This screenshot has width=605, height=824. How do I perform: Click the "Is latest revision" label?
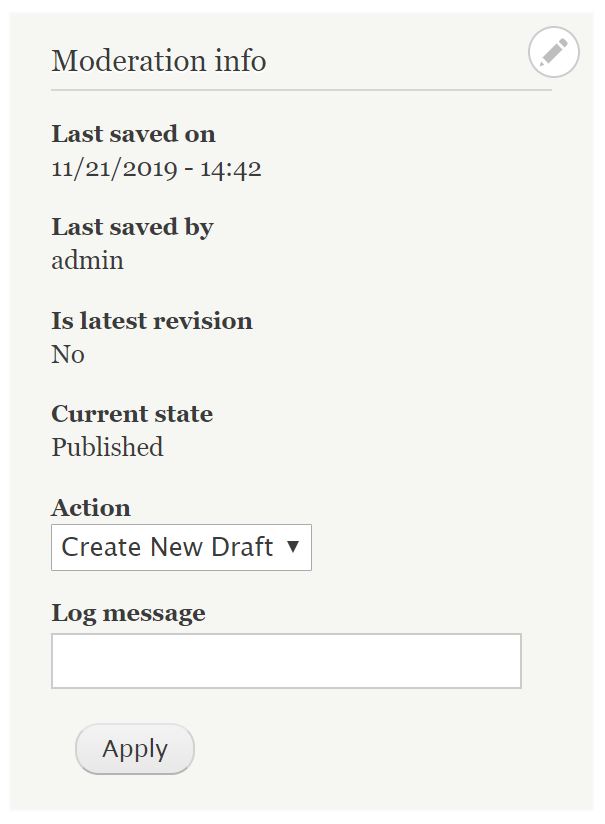coord(152,321)
